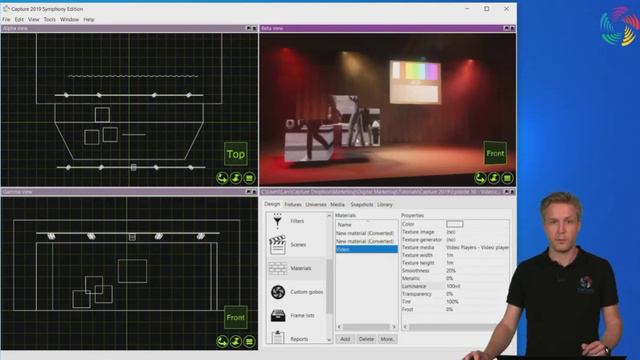Switch to the Snapshots tab
This screenshot has height=360, width=640.
362,204
